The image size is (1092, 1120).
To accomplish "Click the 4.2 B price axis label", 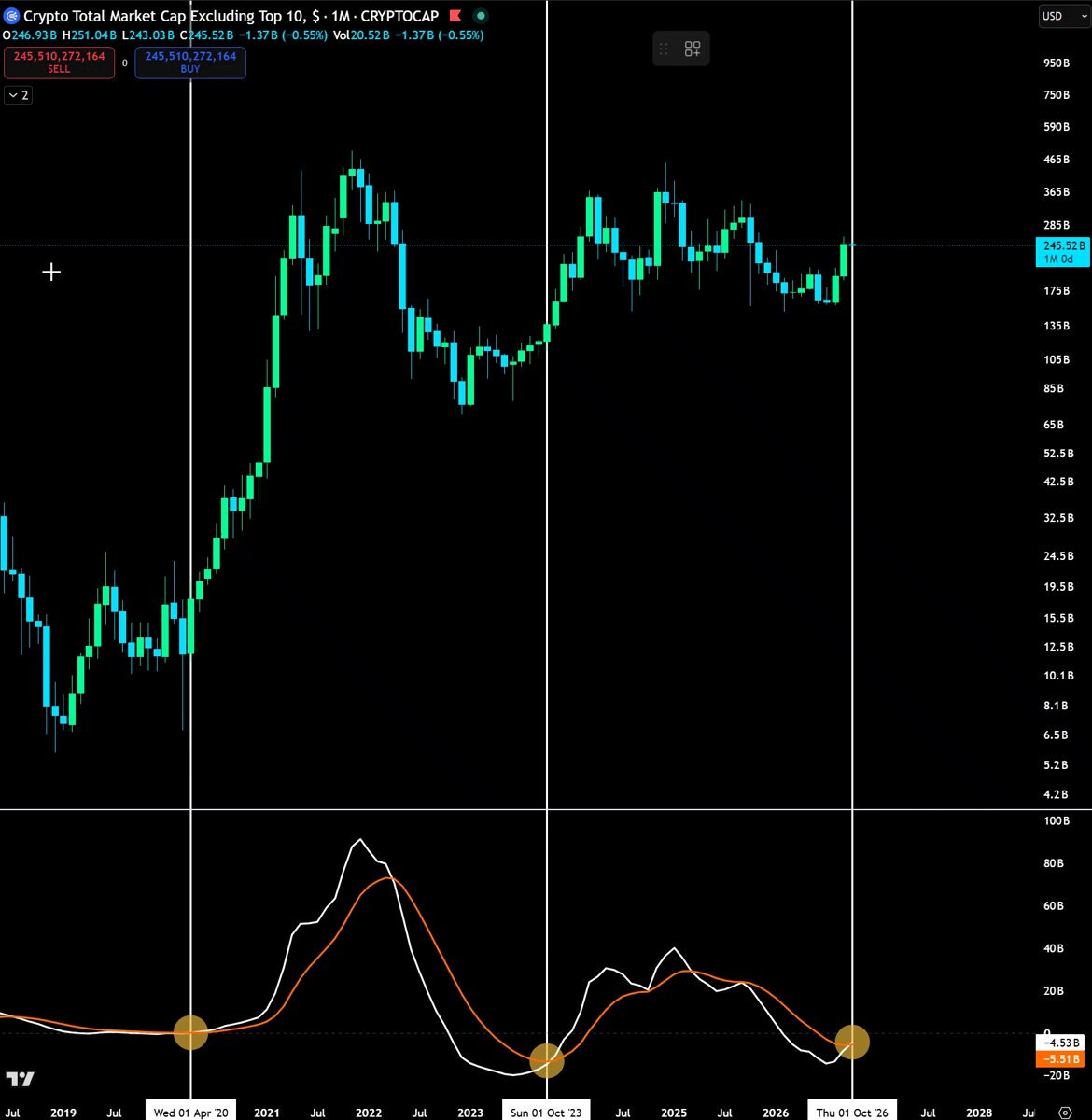I will [x=1056, y=794].
